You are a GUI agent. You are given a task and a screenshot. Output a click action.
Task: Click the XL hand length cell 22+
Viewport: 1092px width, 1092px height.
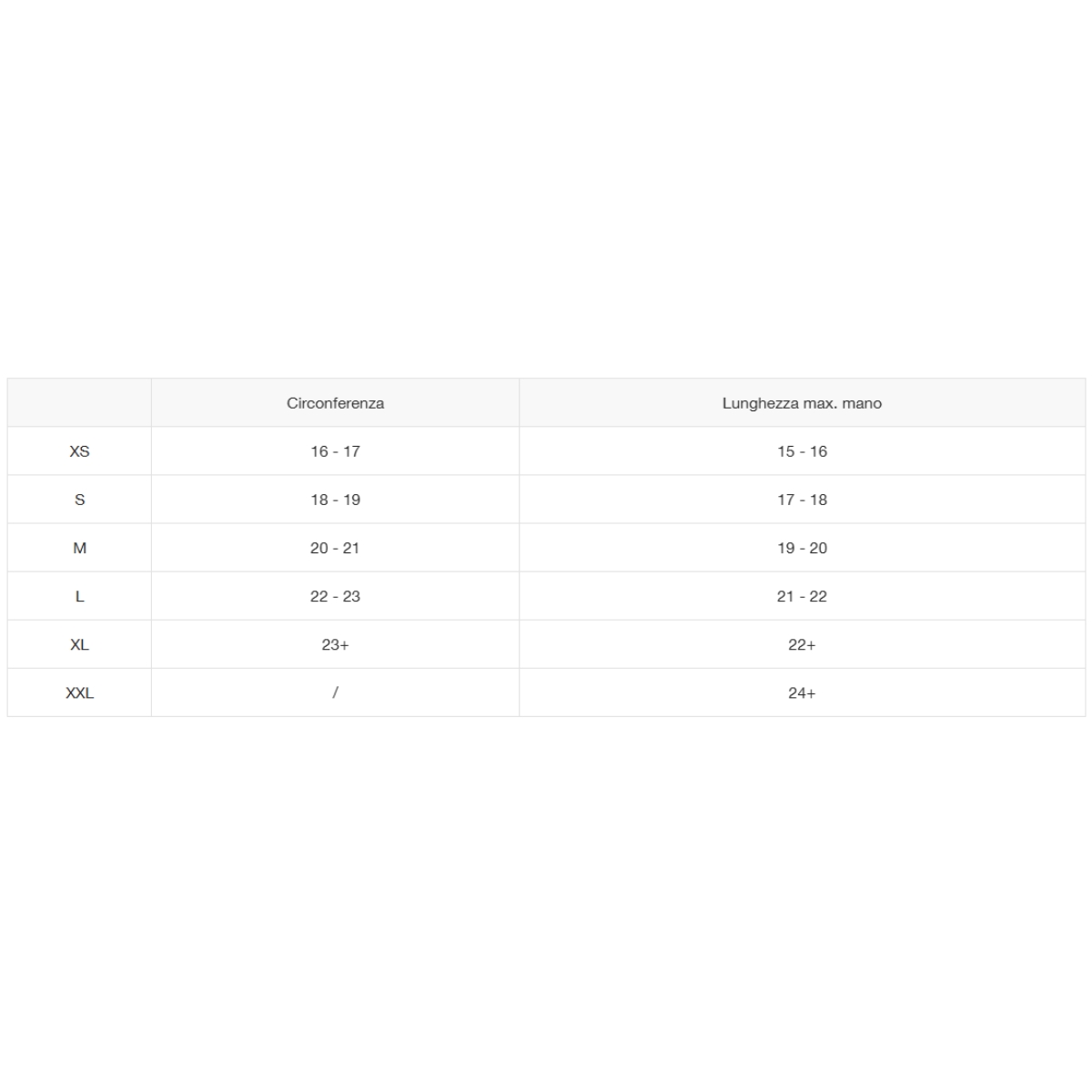802,644
